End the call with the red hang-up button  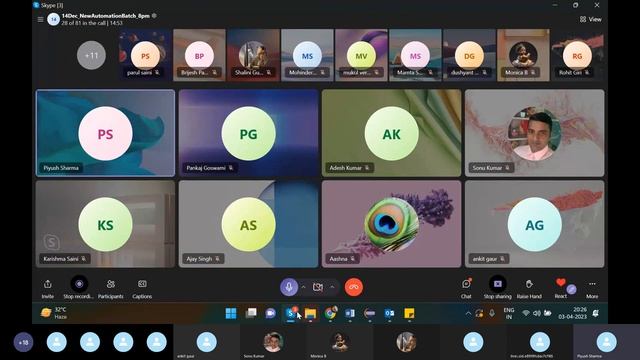354,287
